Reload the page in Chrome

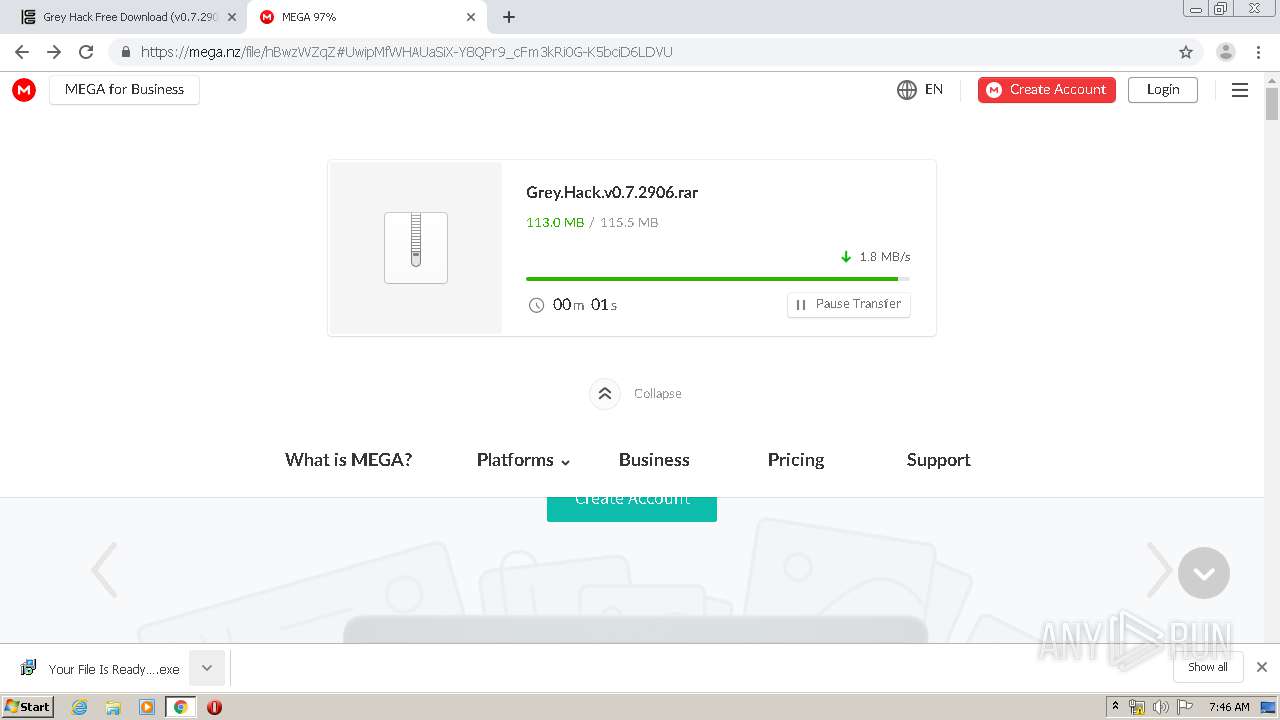click(x=86, y=52)
